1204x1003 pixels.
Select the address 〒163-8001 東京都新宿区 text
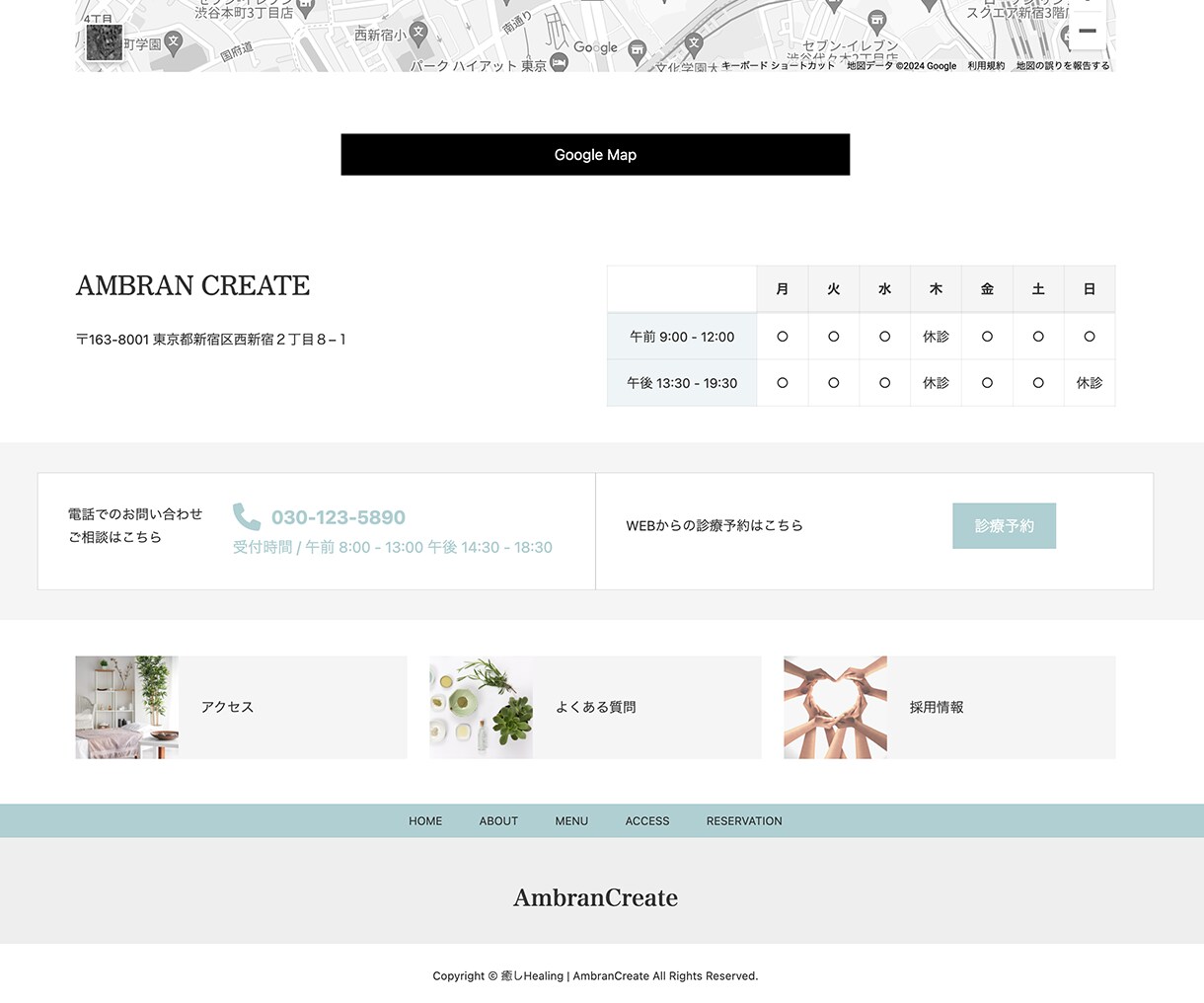(211, 340)
